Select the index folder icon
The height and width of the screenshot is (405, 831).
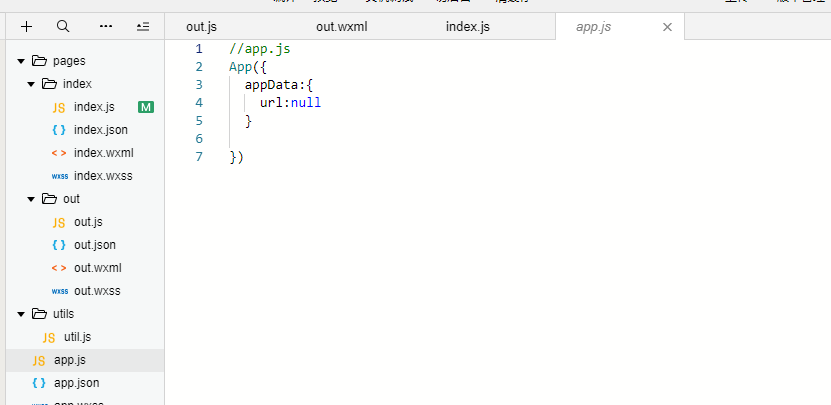[x=49, y=84]
